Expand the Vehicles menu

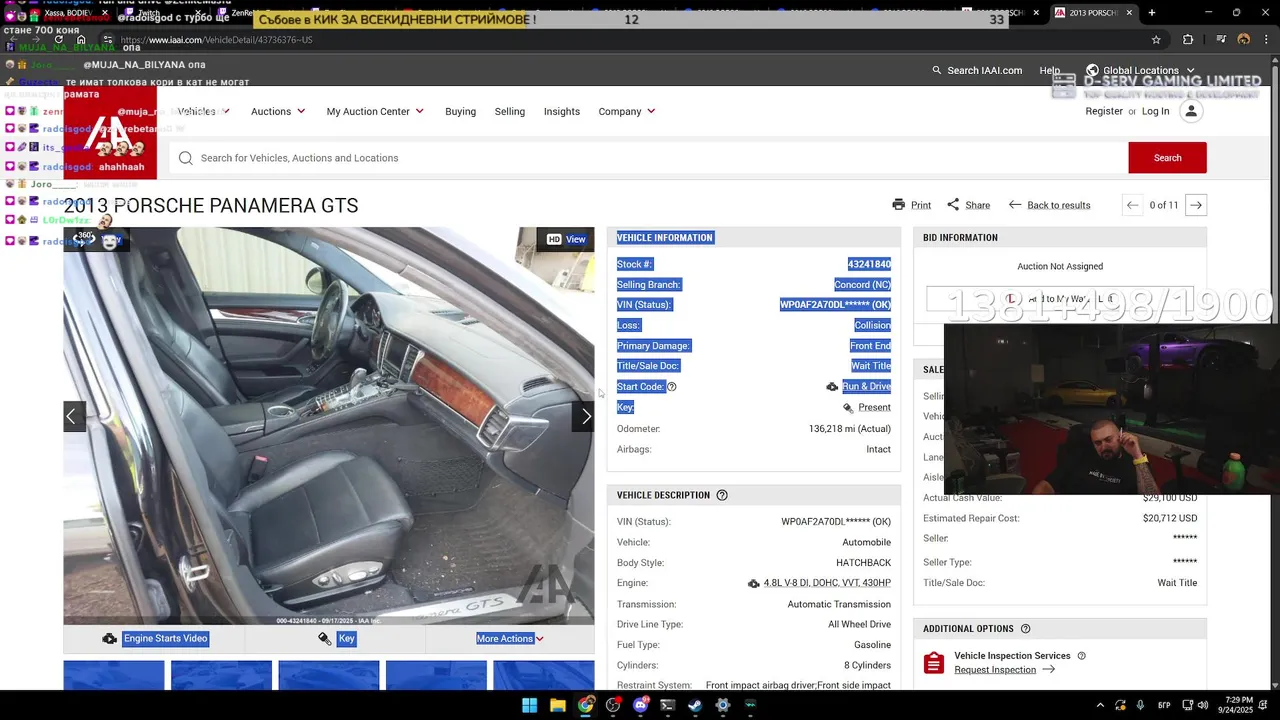click(204, 111)
